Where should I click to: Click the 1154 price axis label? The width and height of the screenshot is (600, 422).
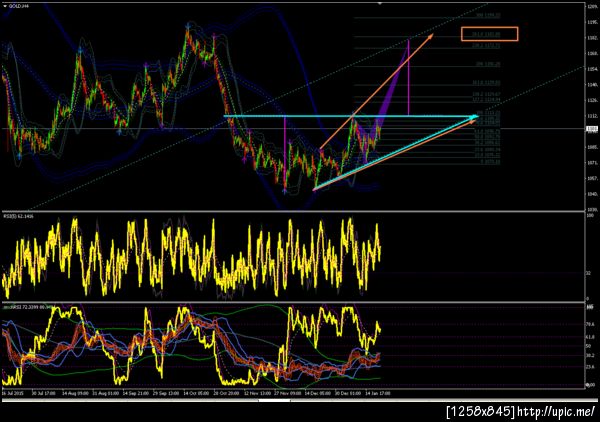point(592,69)
